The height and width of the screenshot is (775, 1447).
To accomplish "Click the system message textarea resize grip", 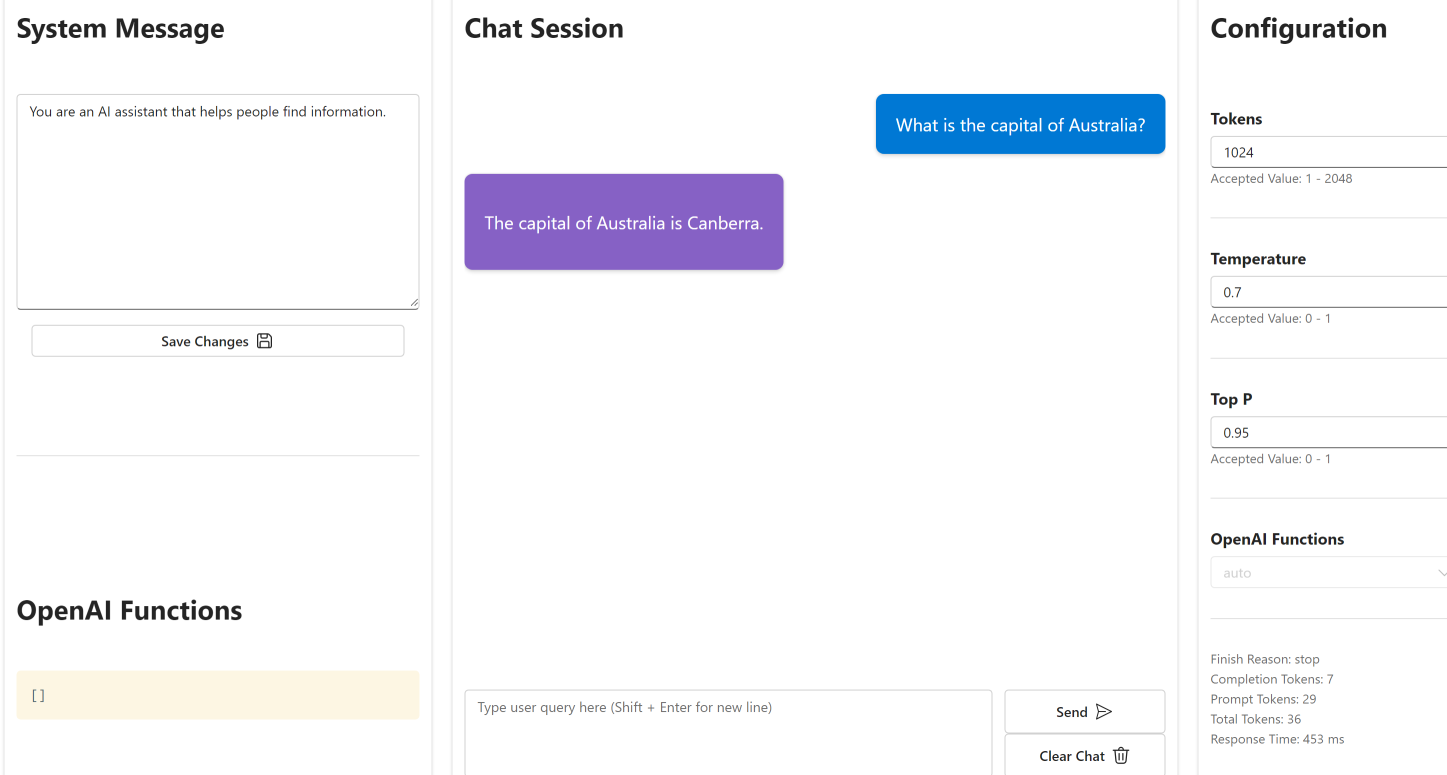I will (413, 303).
